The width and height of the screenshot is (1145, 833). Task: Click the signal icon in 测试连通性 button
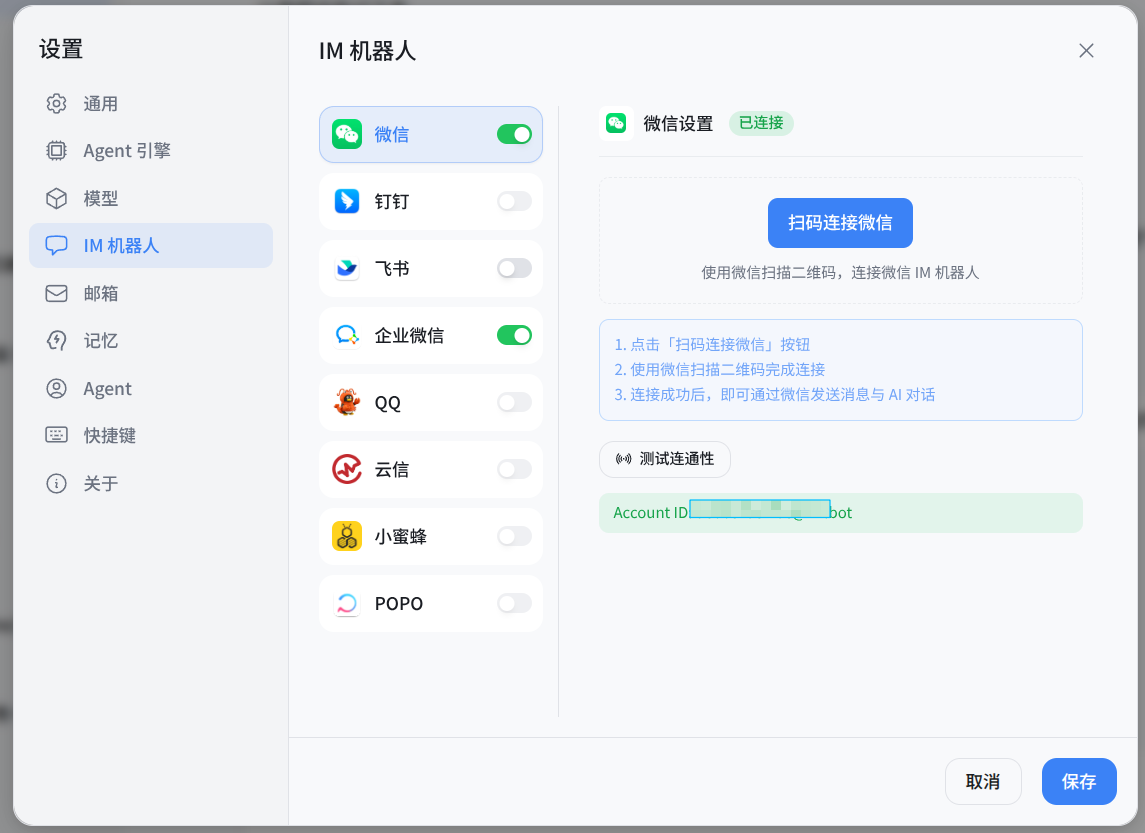(624, 459)
